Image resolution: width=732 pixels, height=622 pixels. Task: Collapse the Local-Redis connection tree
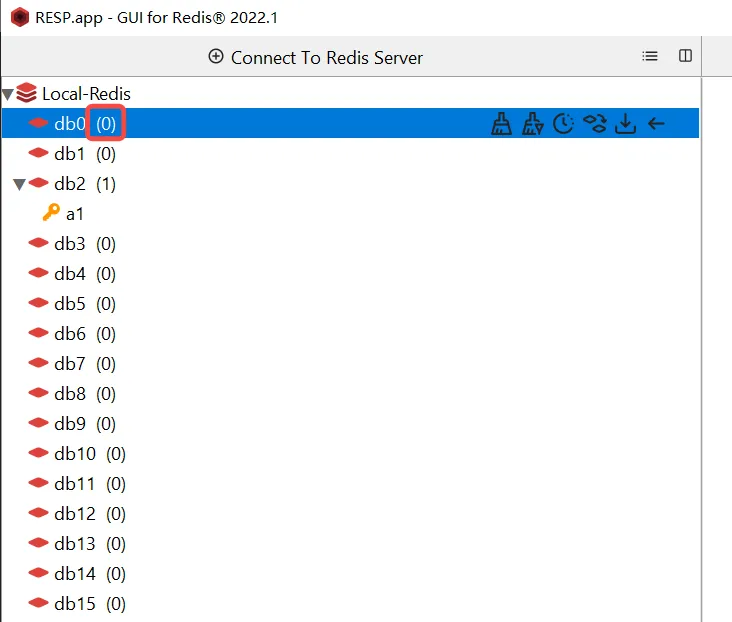(x=8, y=94)
